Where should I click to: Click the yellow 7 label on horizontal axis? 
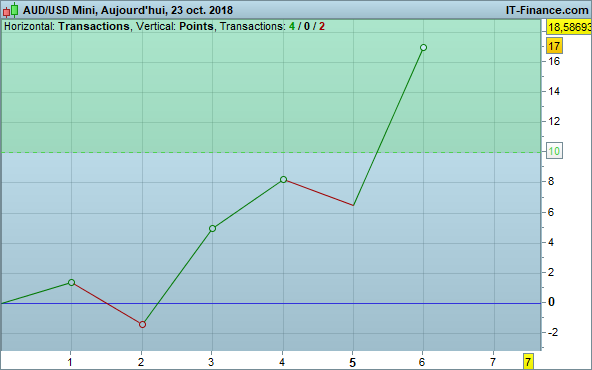click(528, 362)
